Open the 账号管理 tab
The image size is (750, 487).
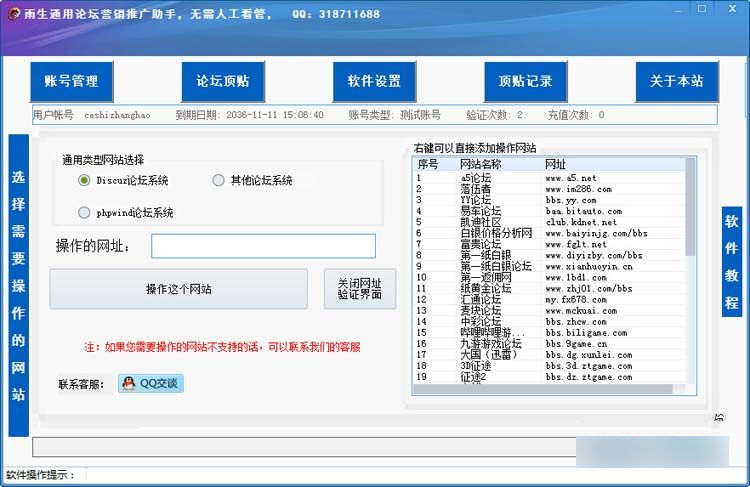72,82
